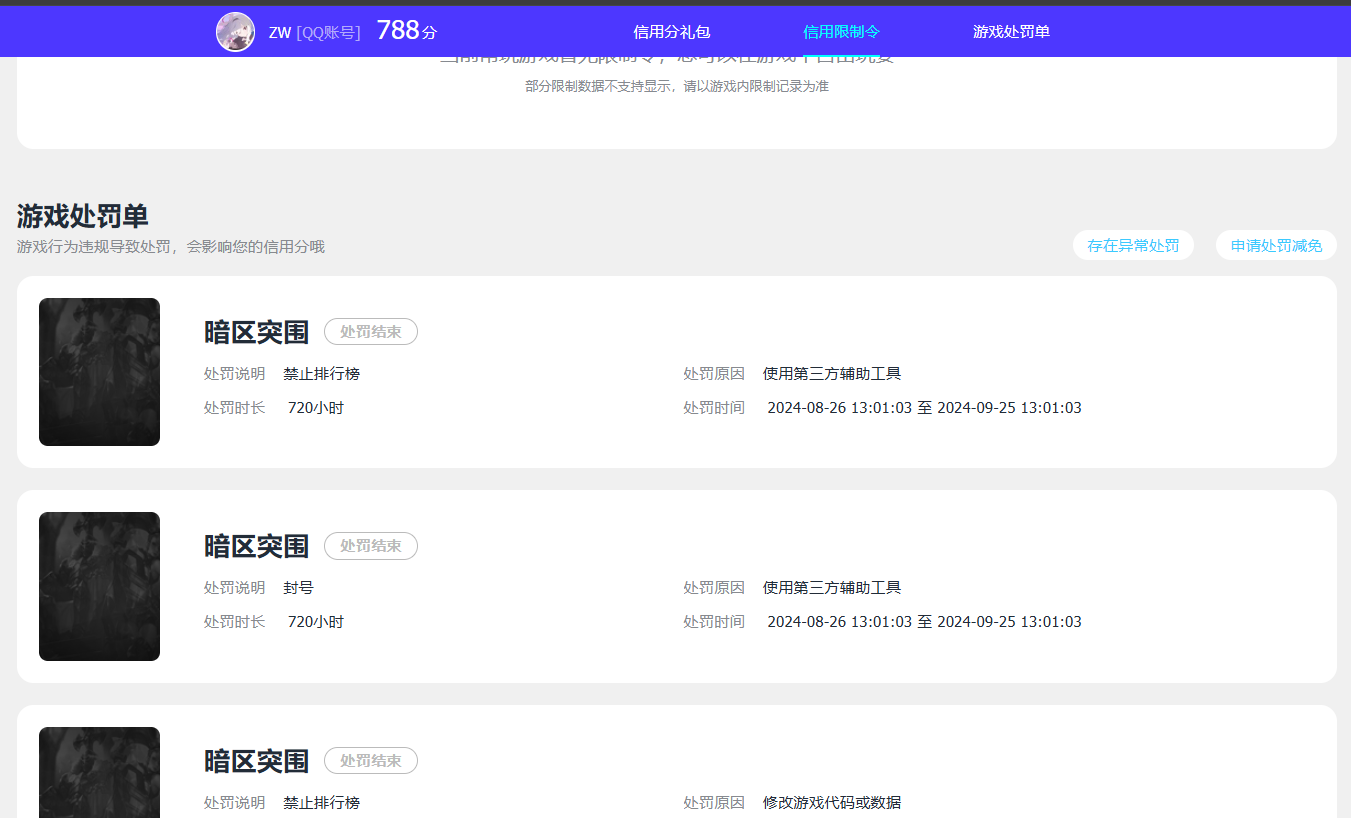Click the first 暗区突围 game thumbnail
This screenshot has width=1351, height=818.
[99, 371]
